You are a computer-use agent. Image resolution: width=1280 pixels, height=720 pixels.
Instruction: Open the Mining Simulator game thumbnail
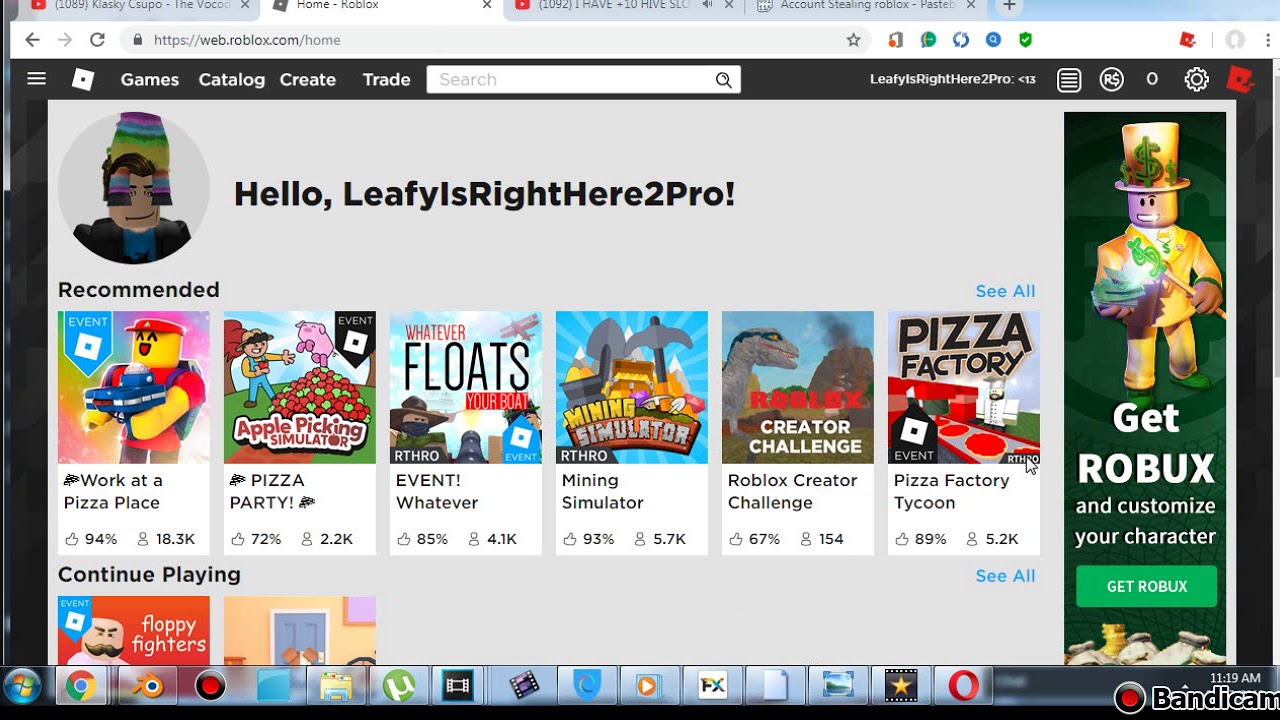(x=632, y=387)
